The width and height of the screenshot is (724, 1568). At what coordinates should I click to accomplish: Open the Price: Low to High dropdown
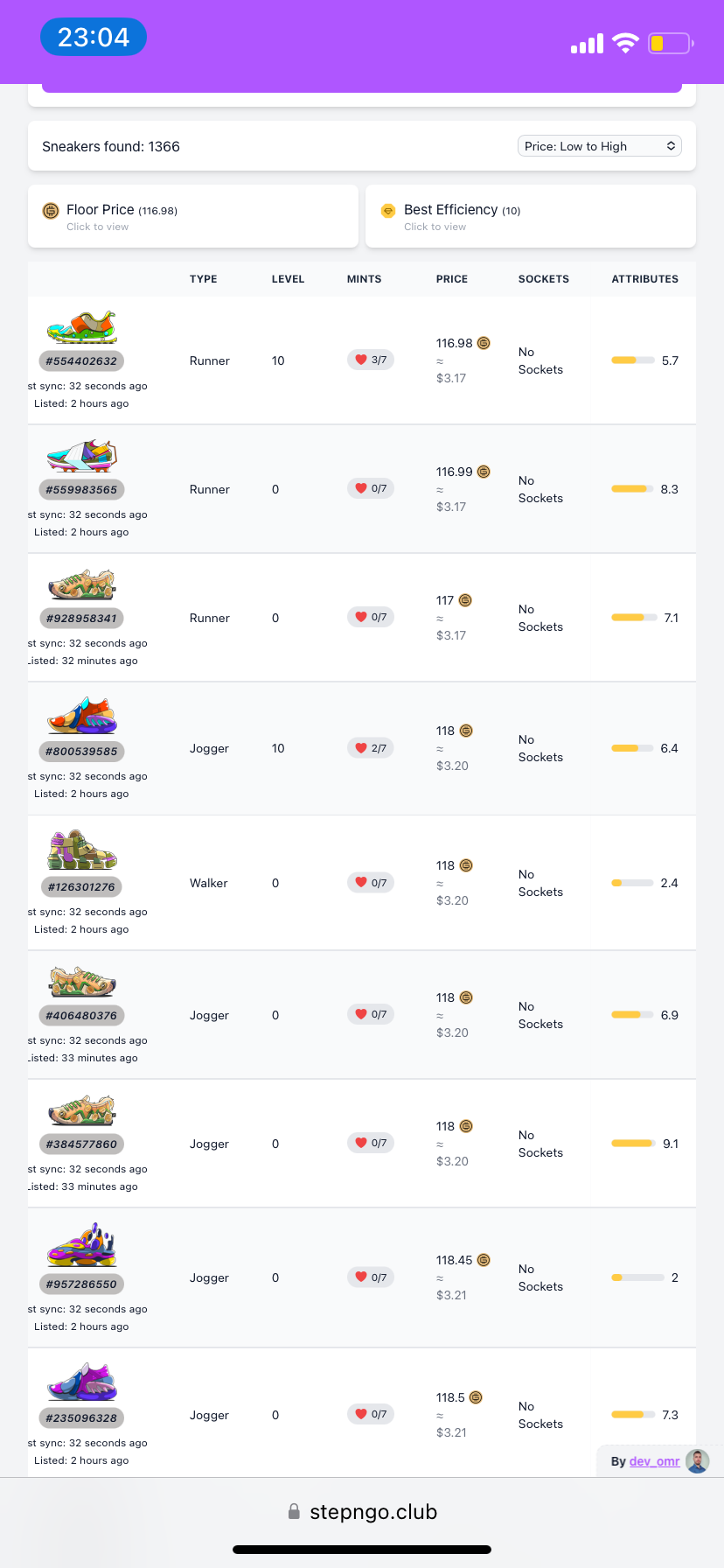click(599, 146)
